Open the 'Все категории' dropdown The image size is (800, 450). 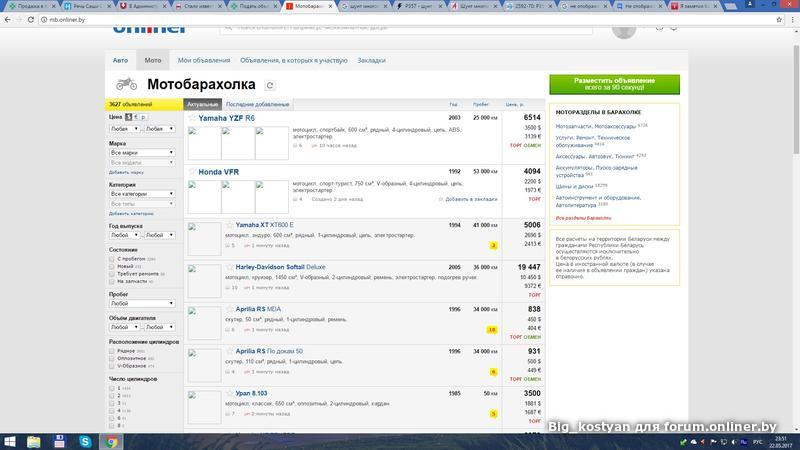point(142,194)
